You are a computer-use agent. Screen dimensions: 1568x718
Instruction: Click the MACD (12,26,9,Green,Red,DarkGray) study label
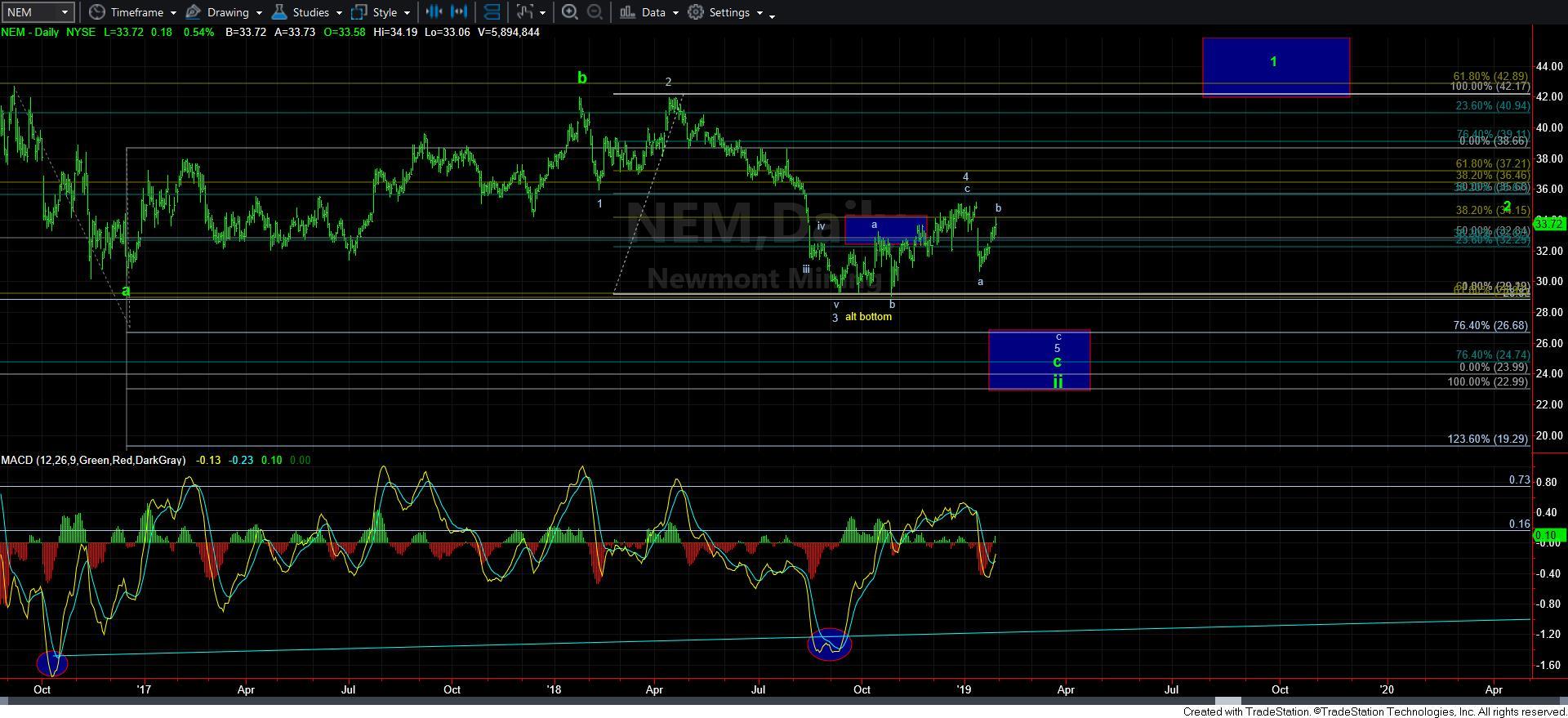pos(93,460)
